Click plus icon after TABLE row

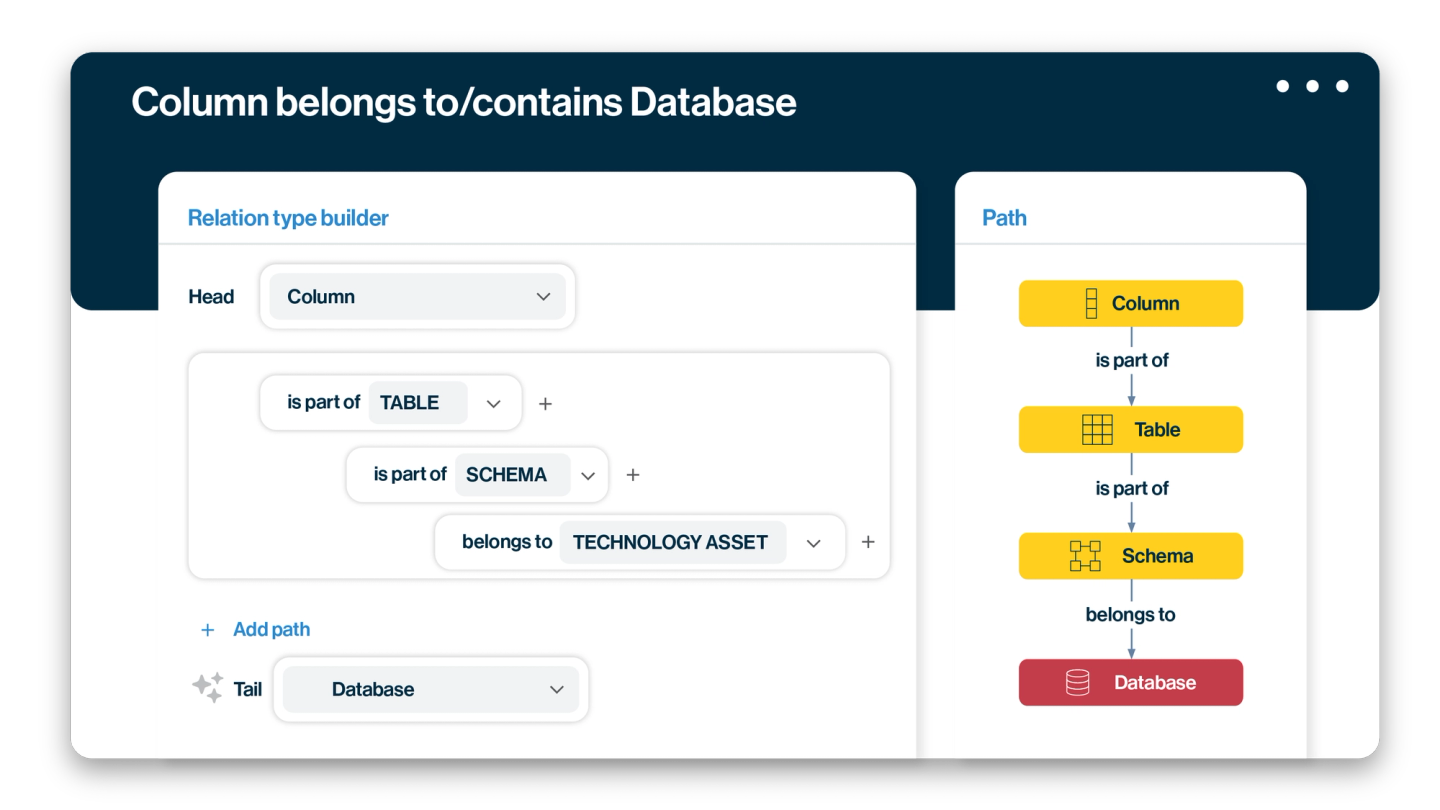[545, 404]
